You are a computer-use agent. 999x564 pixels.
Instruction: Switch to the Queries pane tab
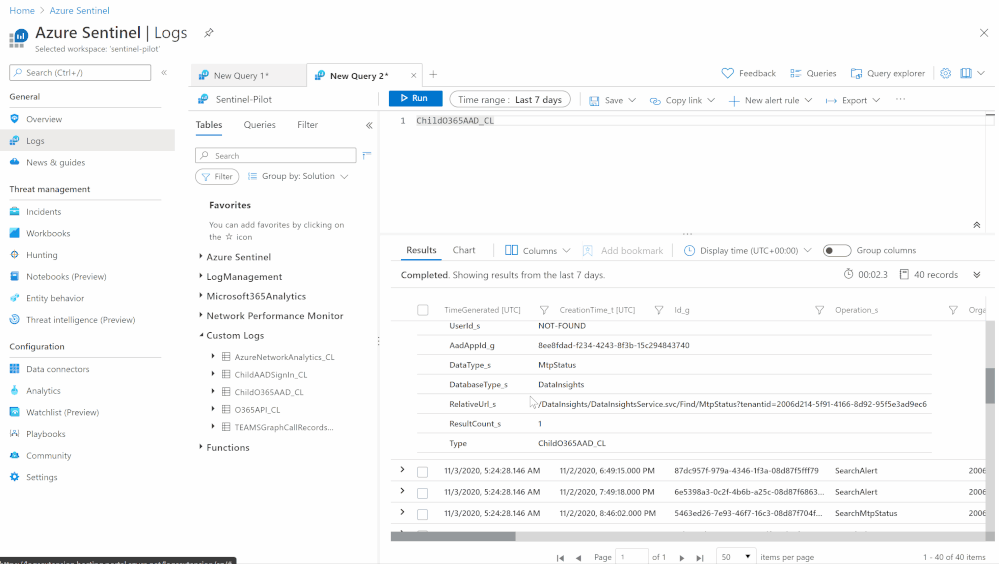coord(259,125)
